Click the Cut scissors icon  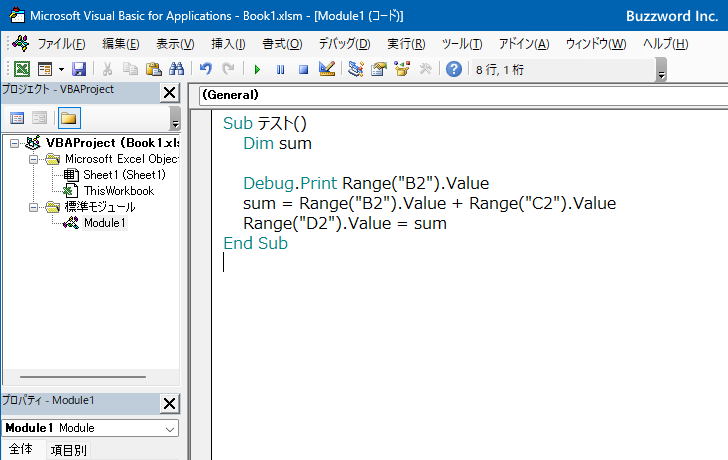pos(107,69)
